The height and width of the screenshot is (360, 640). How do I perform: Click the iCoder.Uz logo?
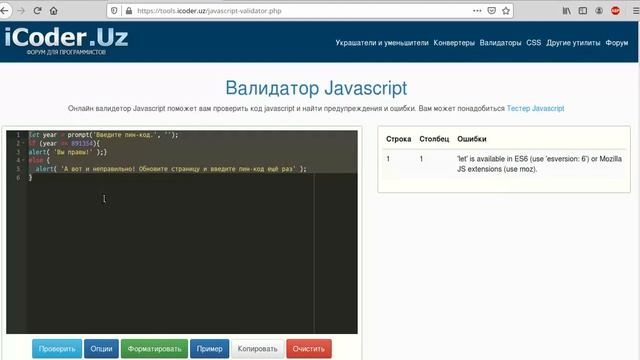[66, 40]
